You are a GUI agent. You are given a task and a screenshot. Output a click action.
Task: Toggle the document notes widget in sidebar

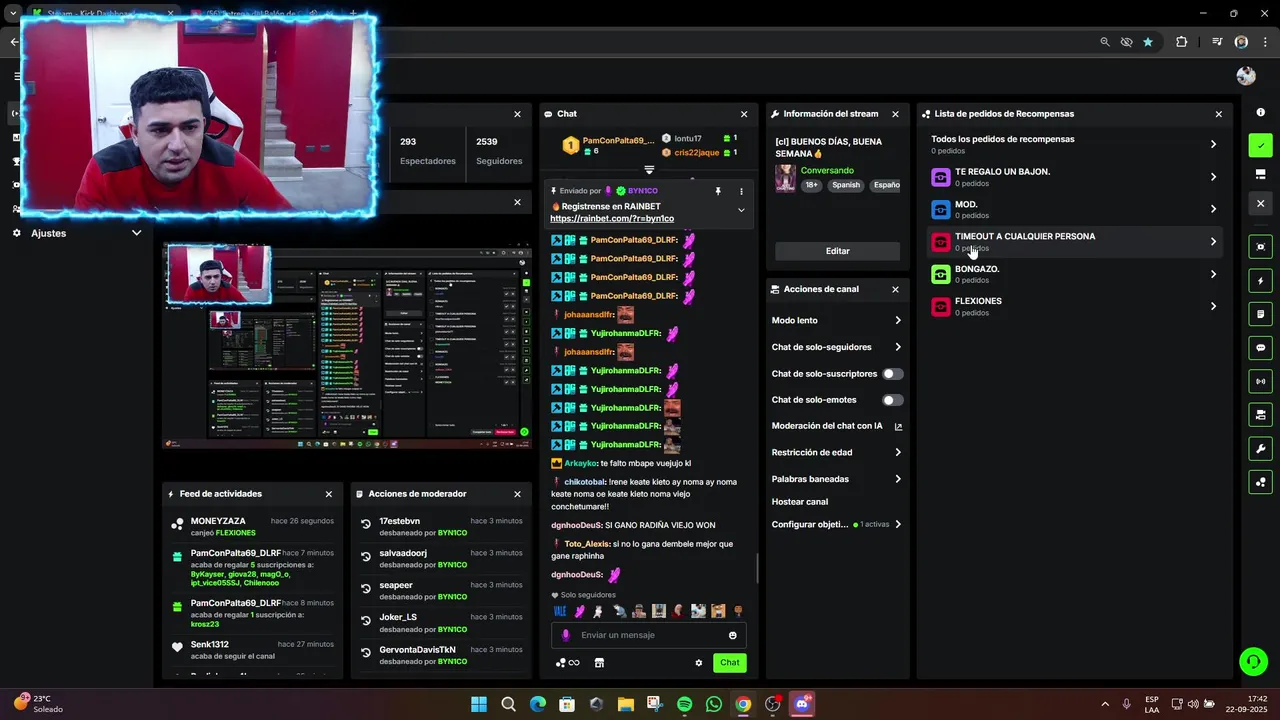tap(1260, 314)
